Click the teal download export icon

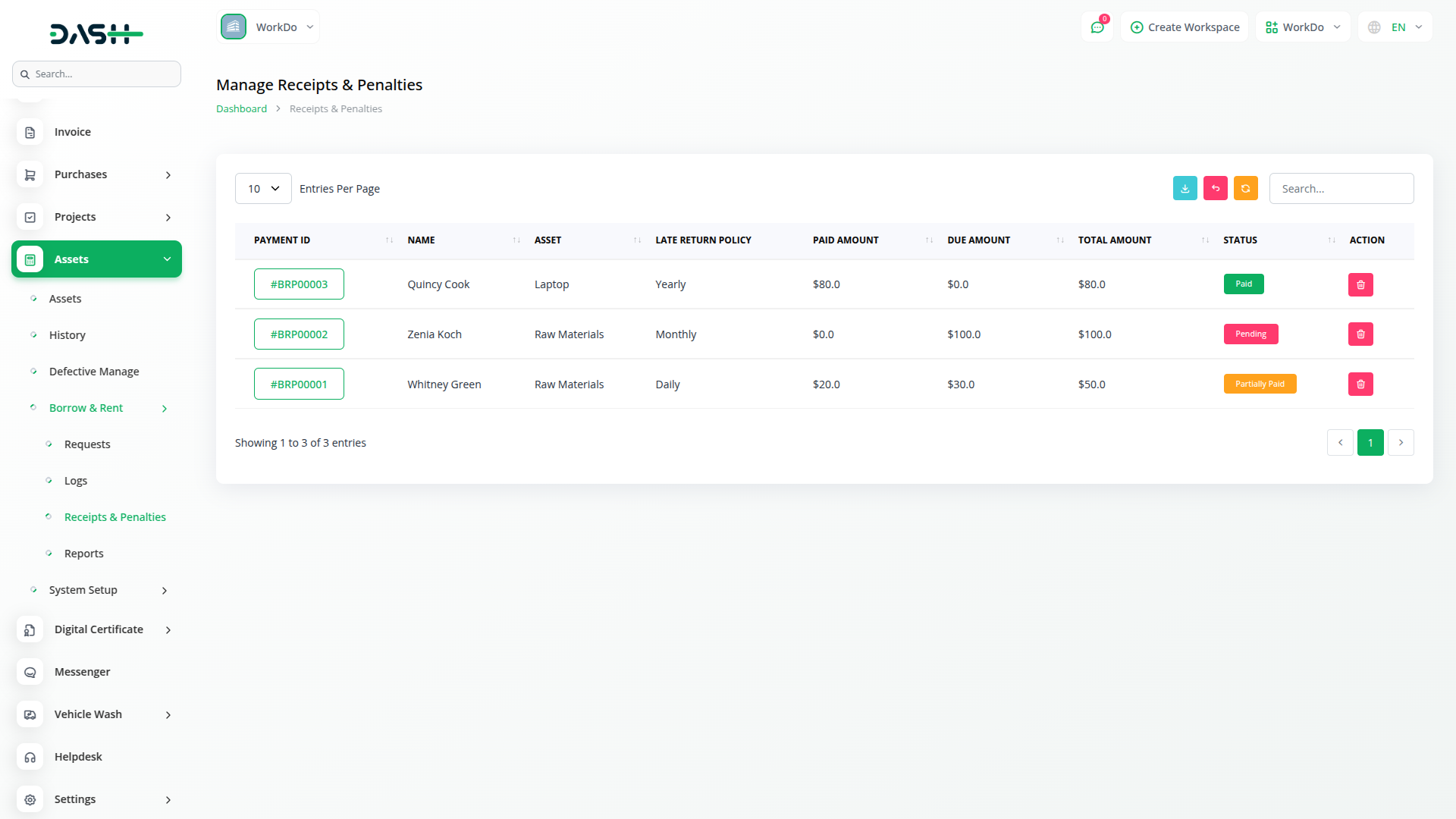[1185, 188]
